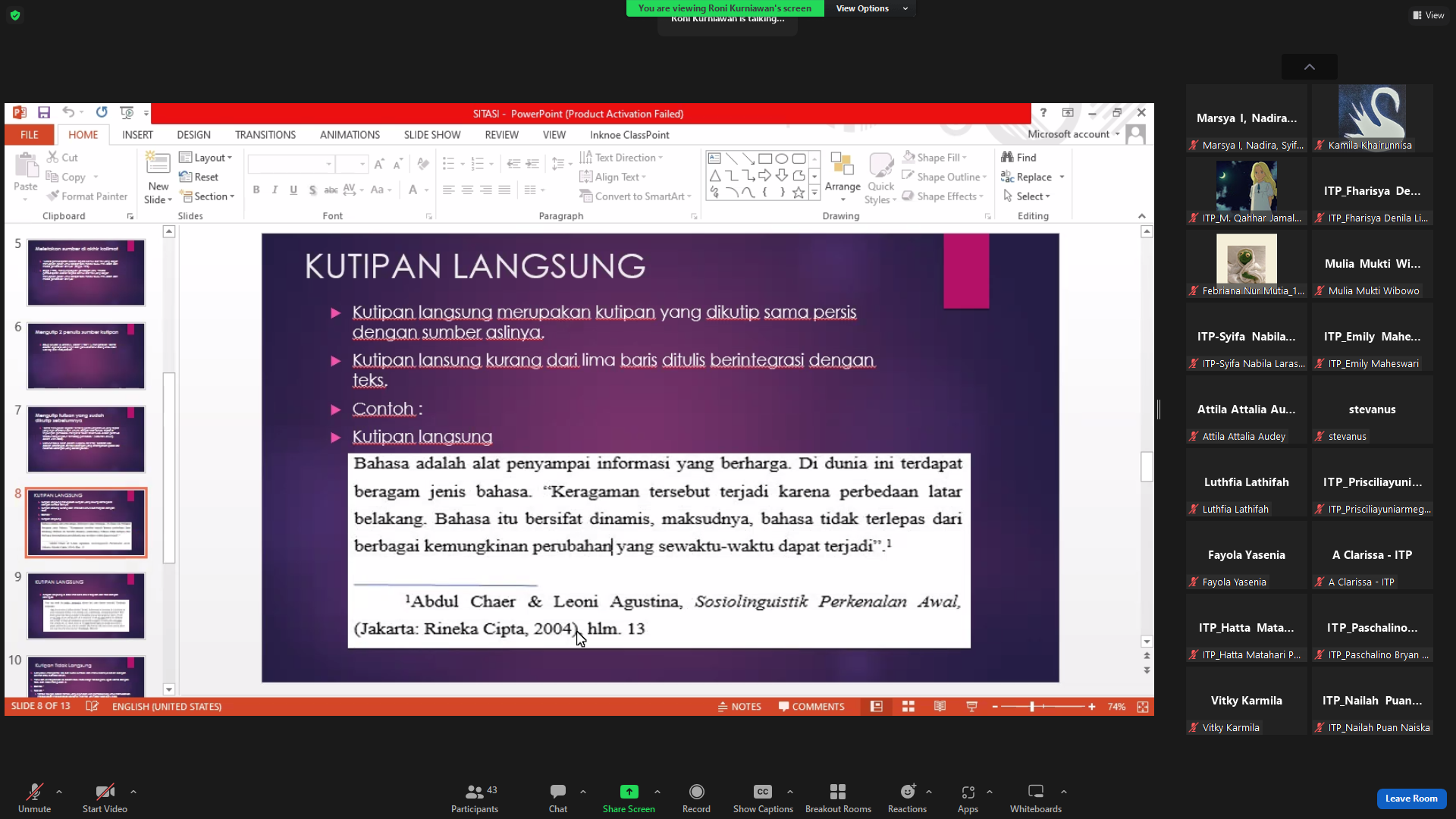This screenshot has width=1456, height=819.
Task: Open Quick Styles gallery
Action: click(x=880, y=178)
